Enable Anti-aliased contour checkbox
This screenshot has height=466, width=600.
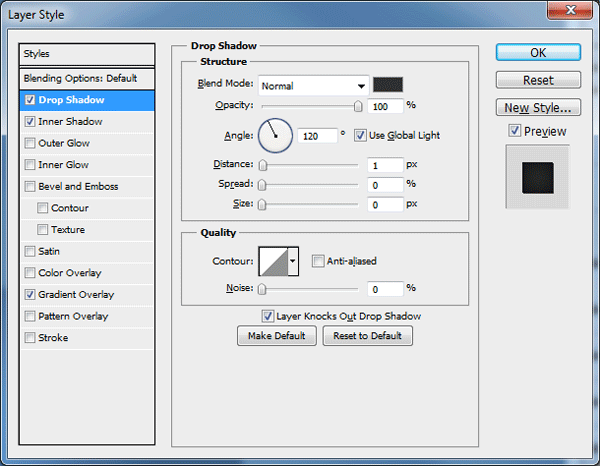pos(318,261)
